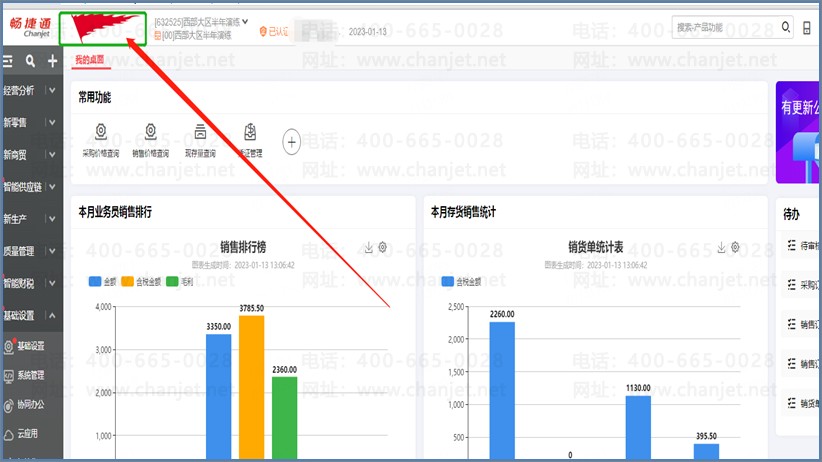822x462 pixels.
Task: Toggle the blue 金额 legend in 销售排行榜
Action: click(102, 282)
